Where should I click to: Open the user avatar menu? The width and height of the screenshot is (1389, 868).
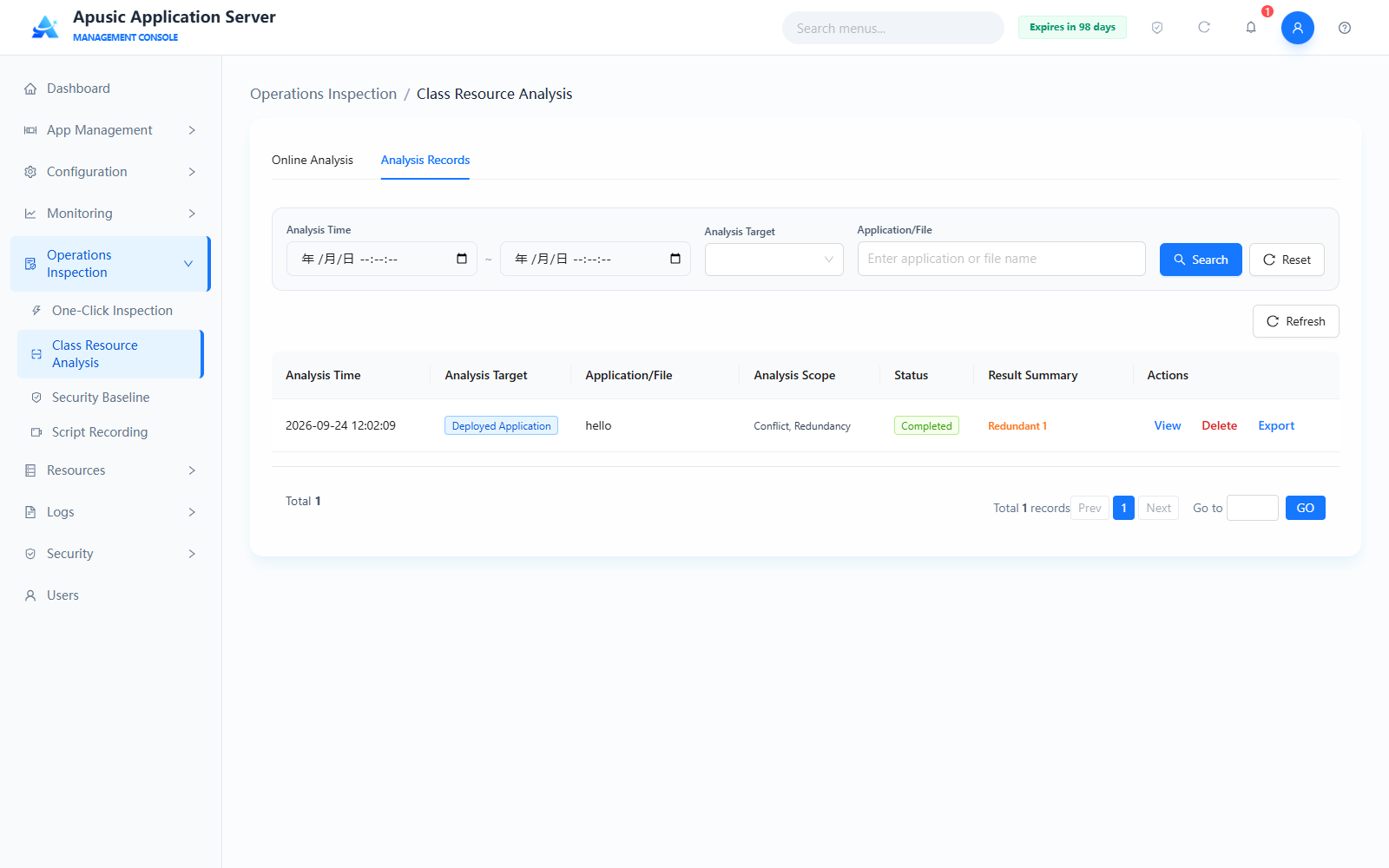click(x=1298, y=28)
